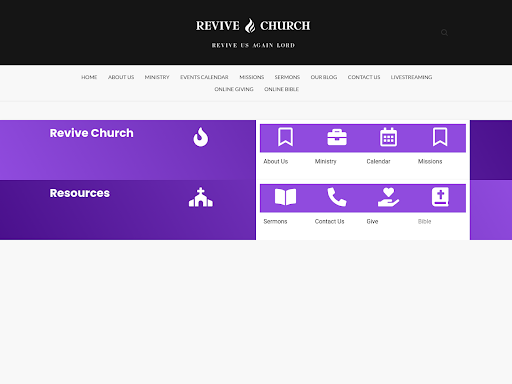This screenshot has width=512, height=384.
Task: Click the flame logo between Revive and Church
Action: pos(250,26)
